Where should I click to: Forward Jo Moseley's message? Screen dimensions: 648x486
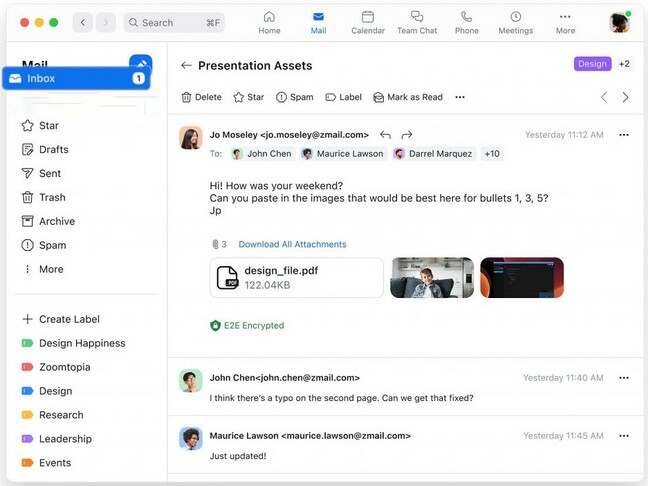[x=407, y=135]
